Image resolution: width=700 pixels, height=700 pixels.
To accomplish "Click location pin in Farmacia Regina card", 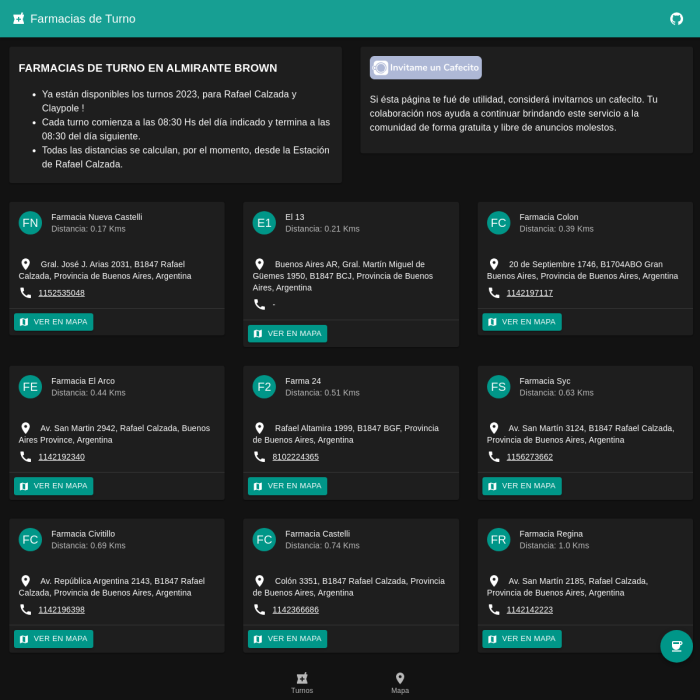I will [x=494, y=580].
